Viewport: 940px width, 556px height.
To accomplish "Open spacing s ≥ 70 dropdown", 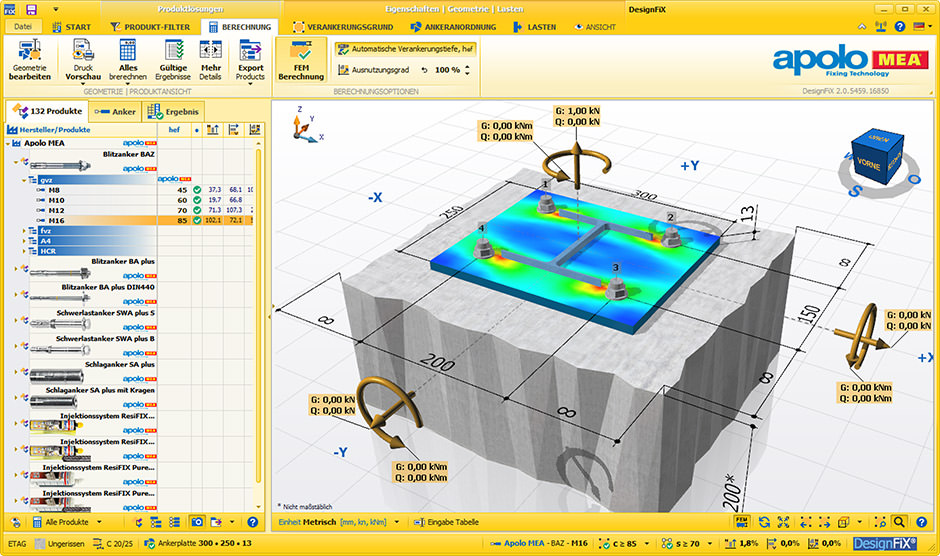I will 711,543.
